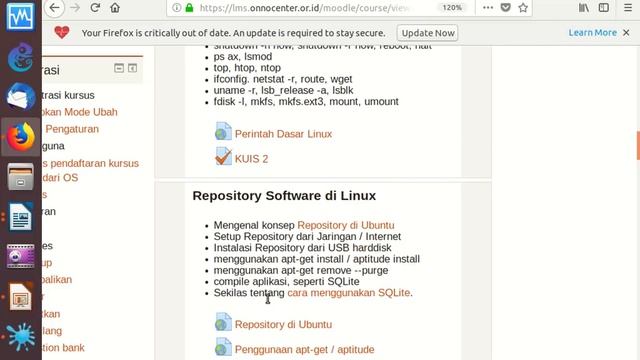
Task: Open Thunderbird mail from the dock
Action: point(20,97)
